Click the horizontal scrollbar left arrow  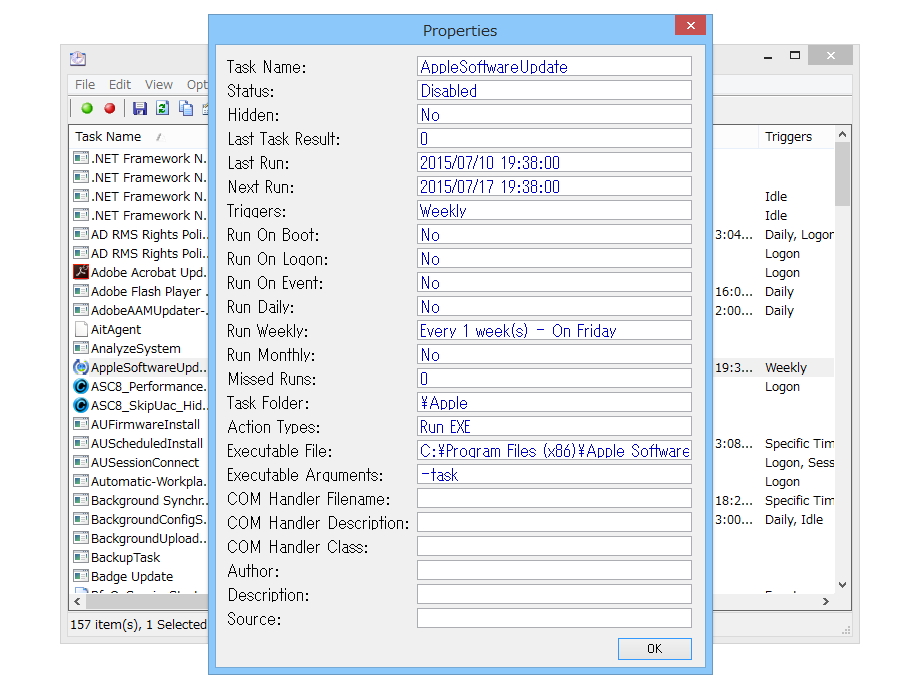click(x=77, y=601)
